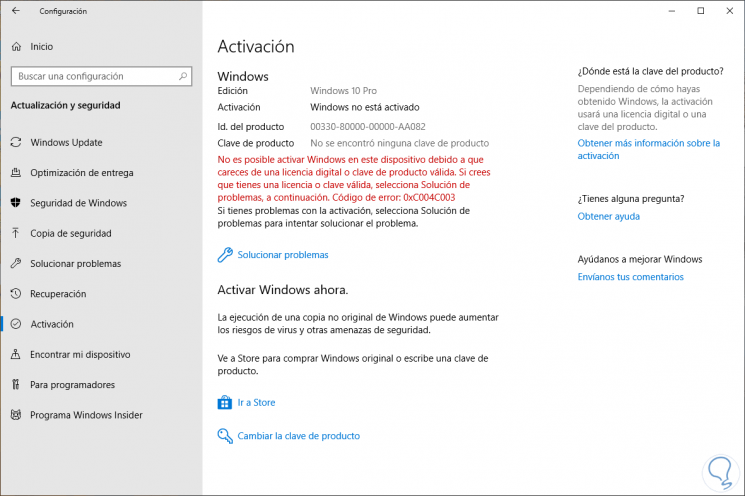Viewport: 745px width, 496px height.
Task: Click the Seguridad de Windows shield icon
Action: coord(15,203)
